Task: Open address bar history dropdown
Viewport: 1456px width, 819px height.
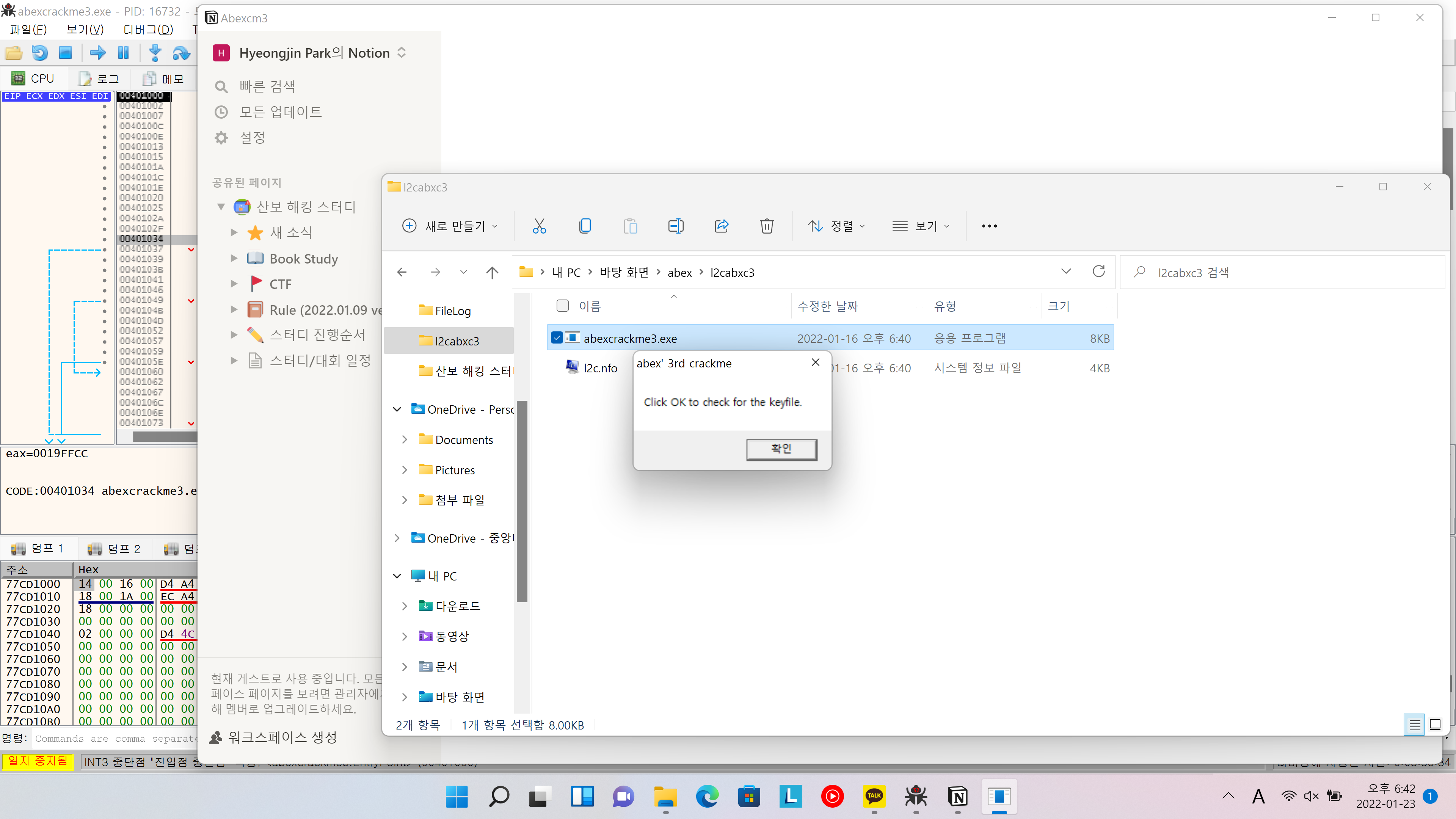Action: tap(1066, 272)
